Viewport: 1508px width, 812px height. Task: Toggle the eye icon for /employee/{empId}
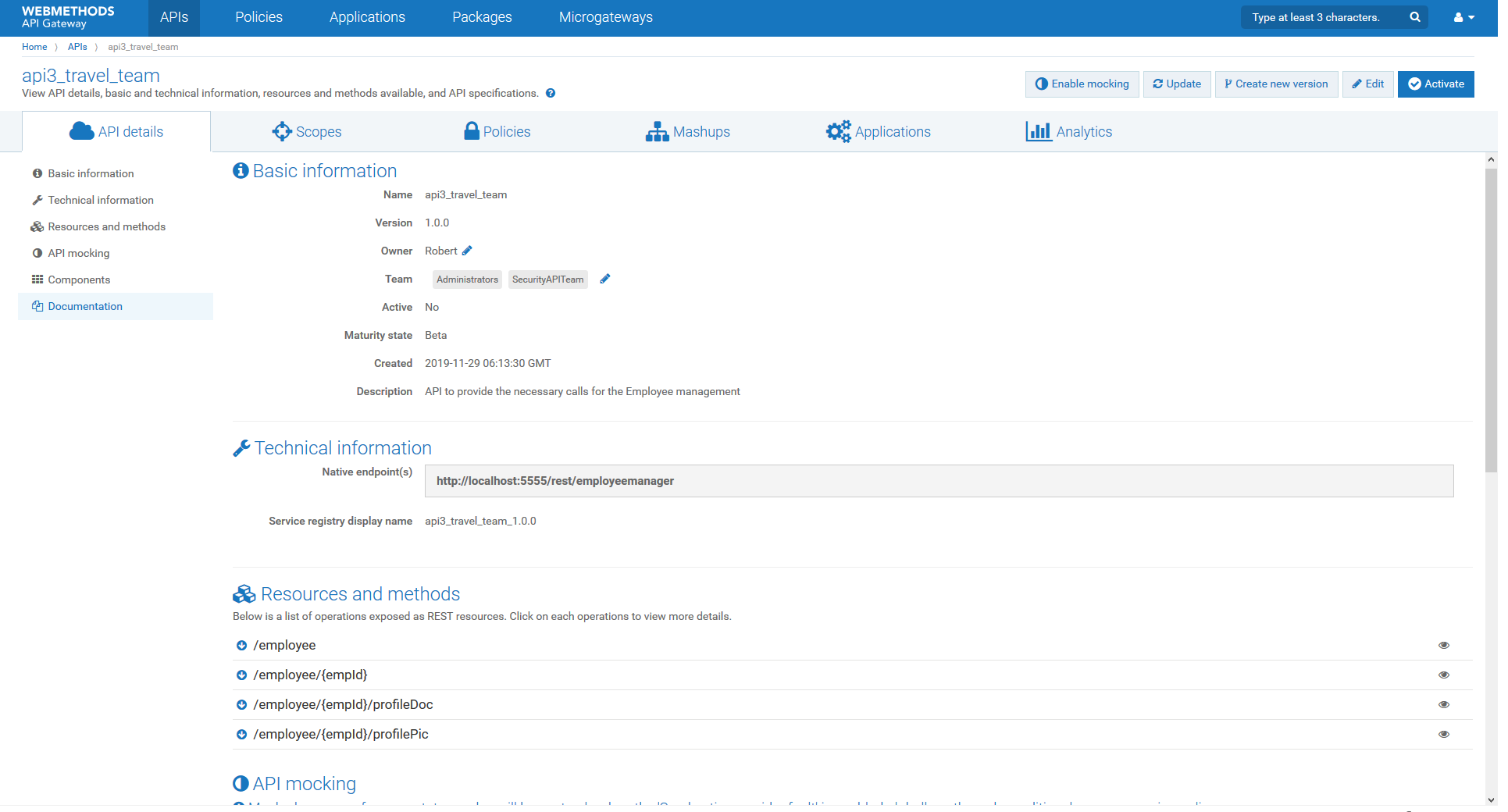click(x=1443, y=675)
